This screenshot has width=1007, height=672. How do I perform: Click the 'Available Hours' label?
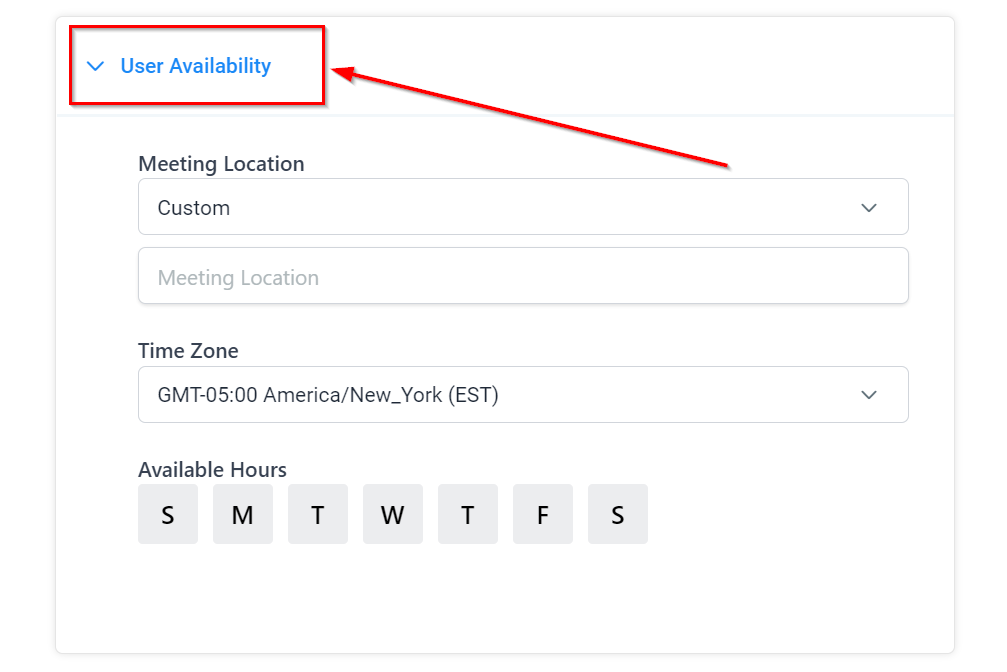212,470
